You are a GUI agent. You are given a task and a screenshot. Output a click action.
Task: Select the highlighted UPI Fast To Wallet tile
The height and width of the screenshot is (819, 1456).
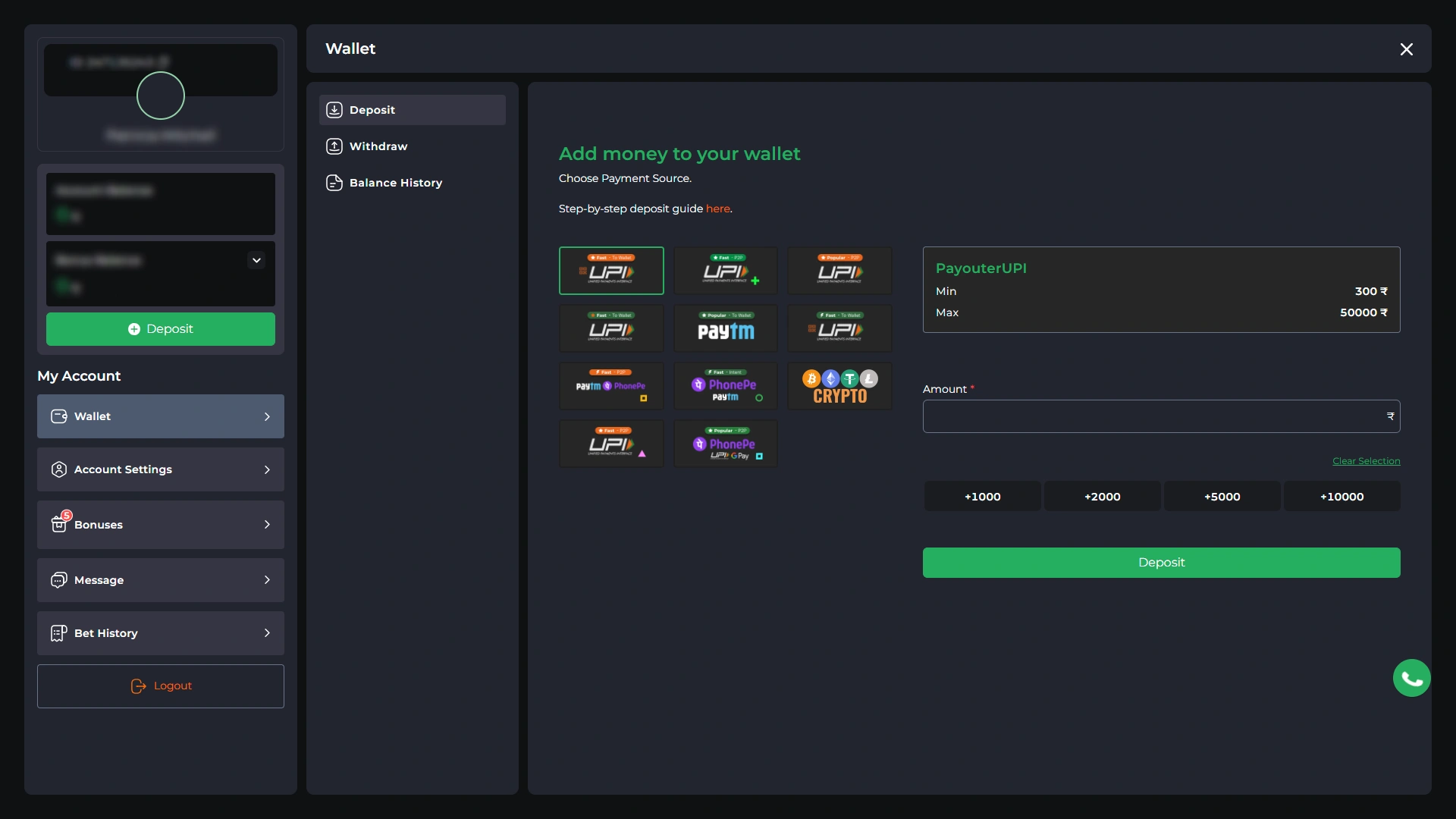coord(611,271)
